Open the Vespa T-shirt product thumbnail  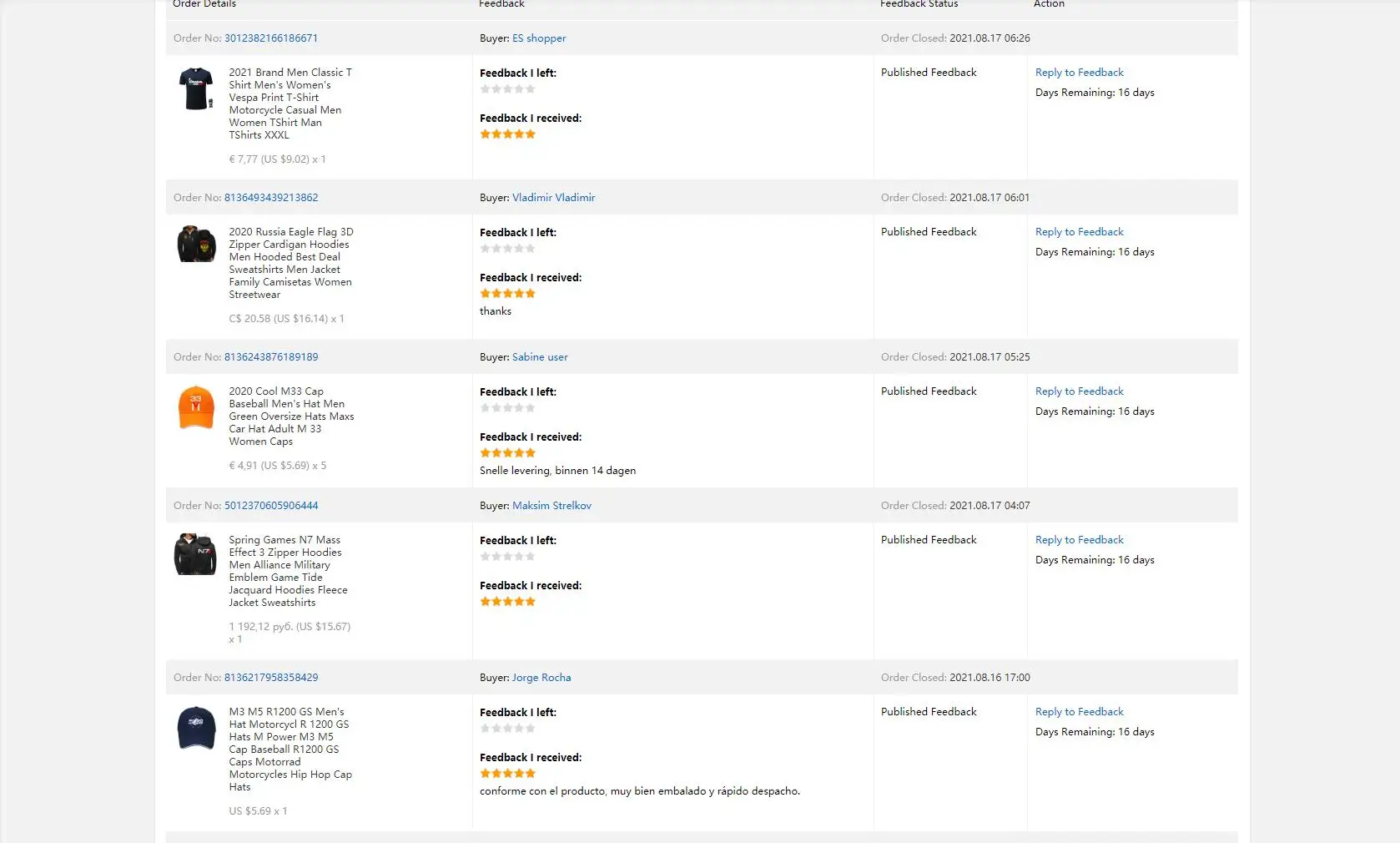tap(196, 88)
